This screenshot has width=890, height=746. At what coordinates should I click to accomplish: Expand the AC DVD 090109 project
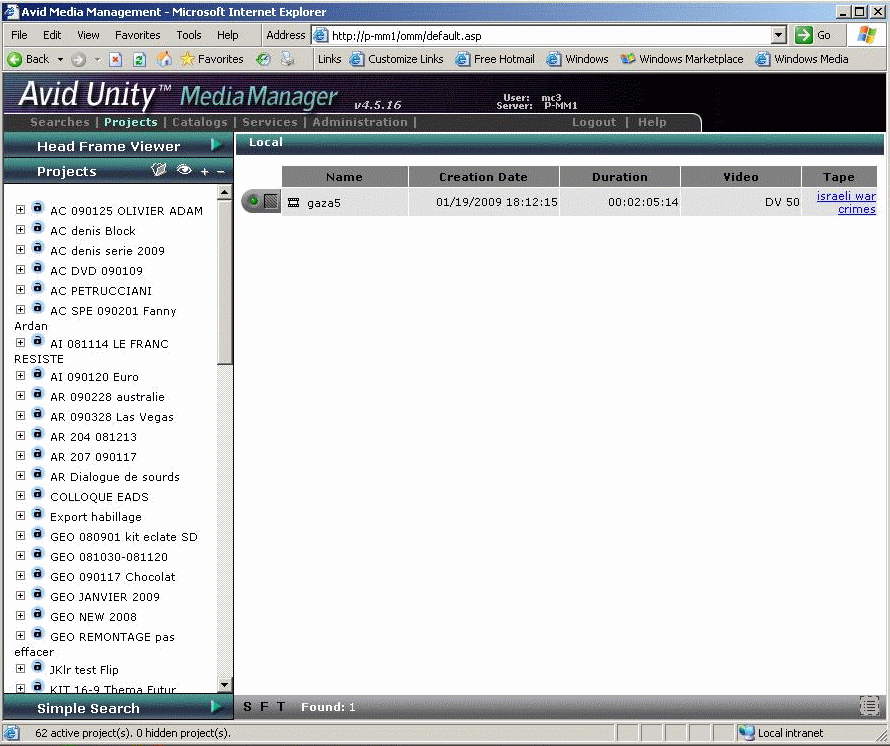point(20,269)
